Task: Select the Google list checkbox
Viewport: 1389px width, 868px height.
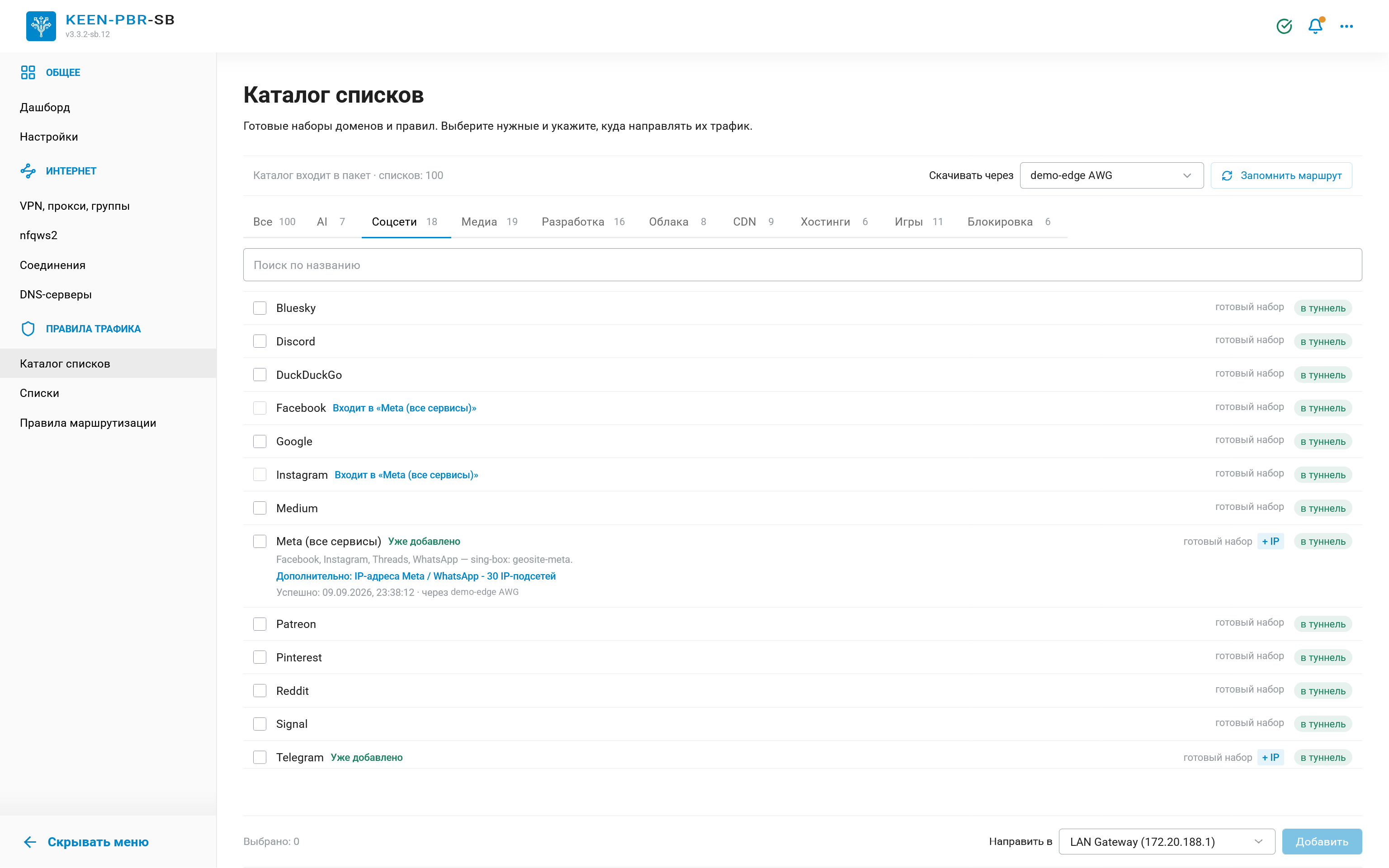Action: point(260,442)
